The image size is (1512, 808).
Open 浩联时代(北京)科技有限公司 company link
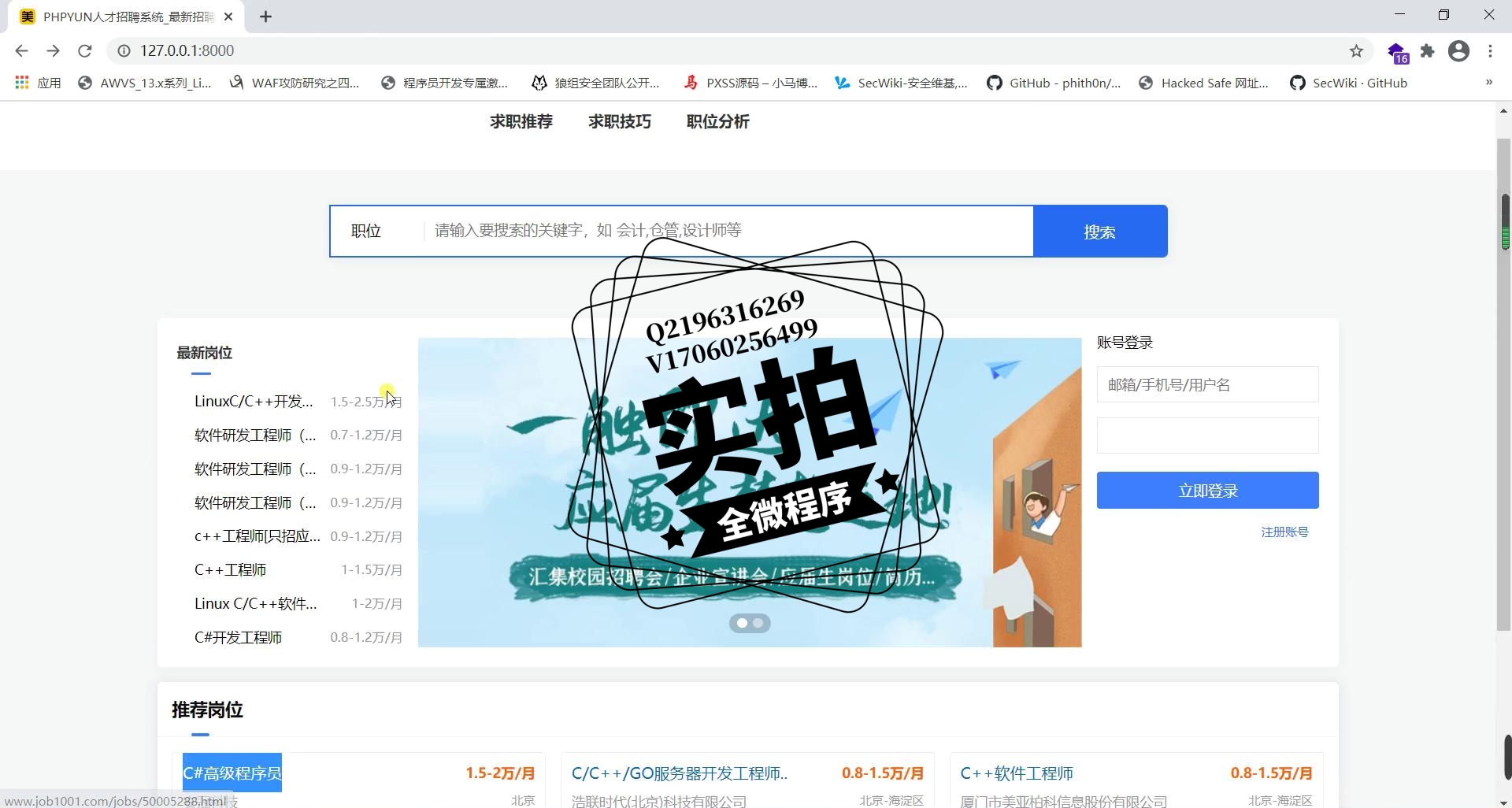[659, 801]
